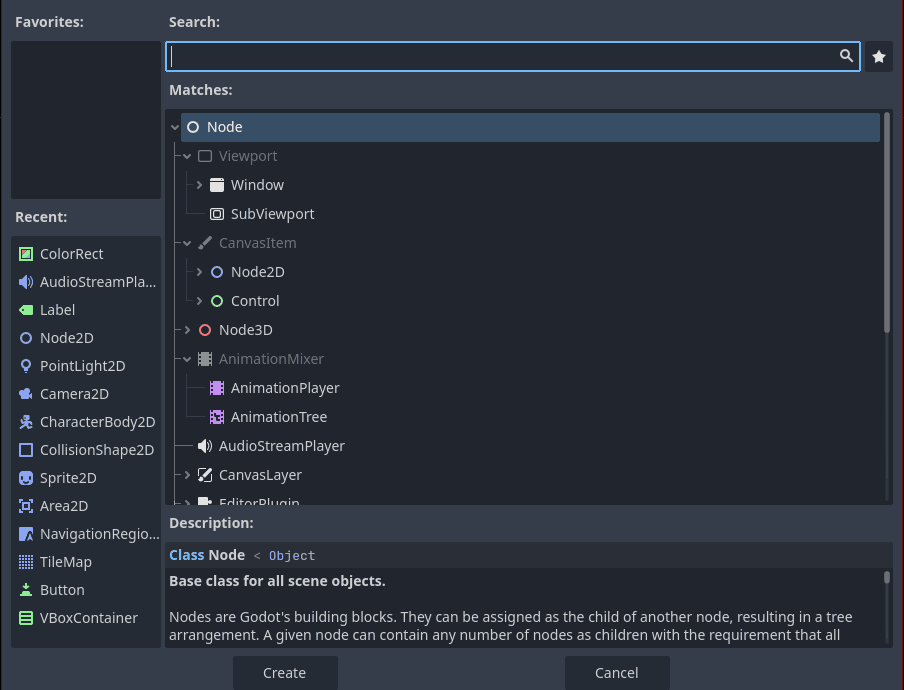Click the AudioStreamPlayer speaker icon in Recent
Viewport: 904px width, 690px height.
[x=26, y=282]
